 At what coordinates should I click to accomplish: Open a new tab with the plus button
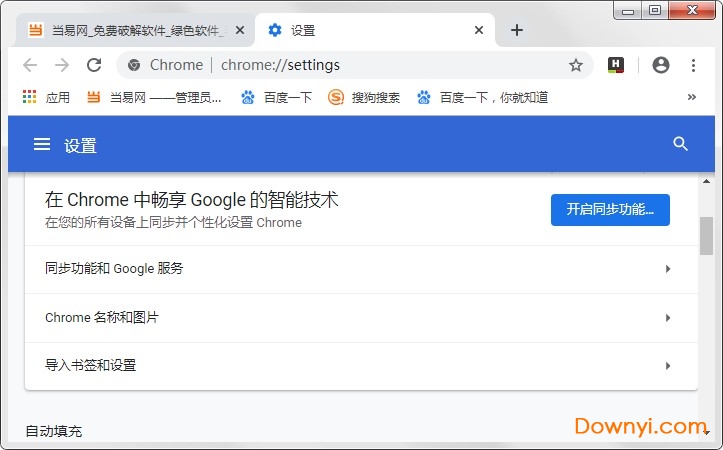(516, 30)
